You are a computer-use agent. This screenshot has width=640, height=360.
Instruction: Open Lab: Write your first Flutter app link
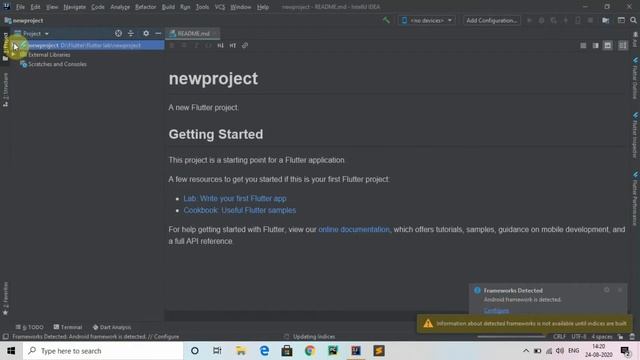click(x=235, y=198)
